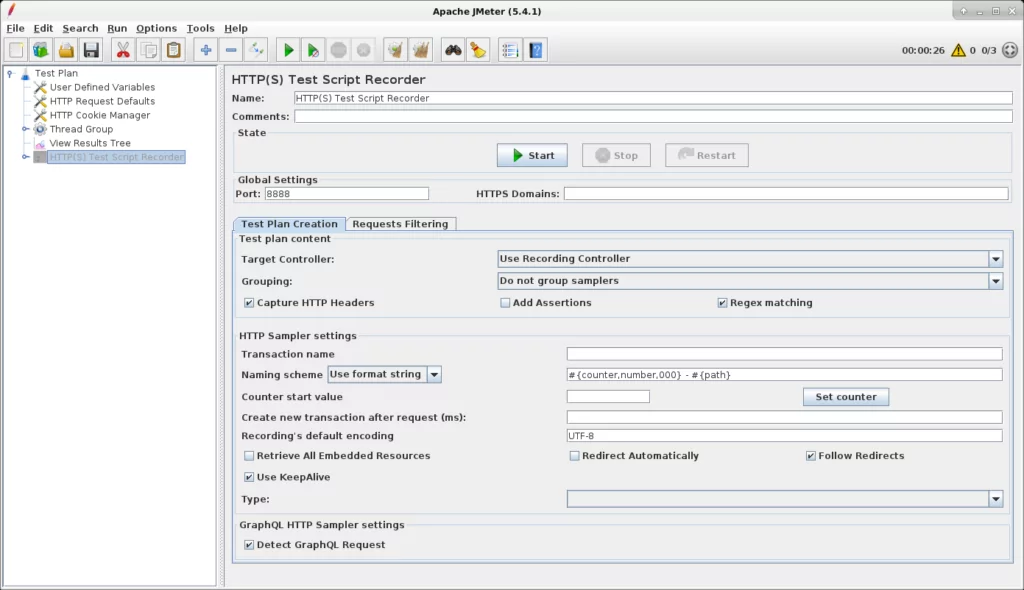Viewport: 1024px width, 590px height.
Task: Click the naming format string field
Action: [x=784, y=375]
